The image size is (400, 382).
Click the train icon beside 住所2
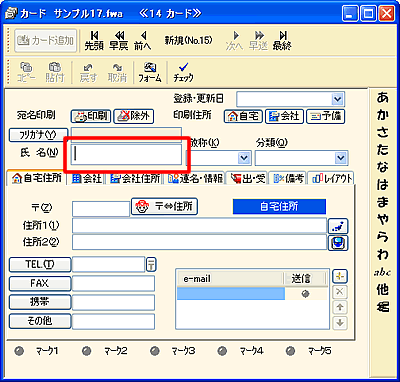pyautogui.click(x=338, y=243)
